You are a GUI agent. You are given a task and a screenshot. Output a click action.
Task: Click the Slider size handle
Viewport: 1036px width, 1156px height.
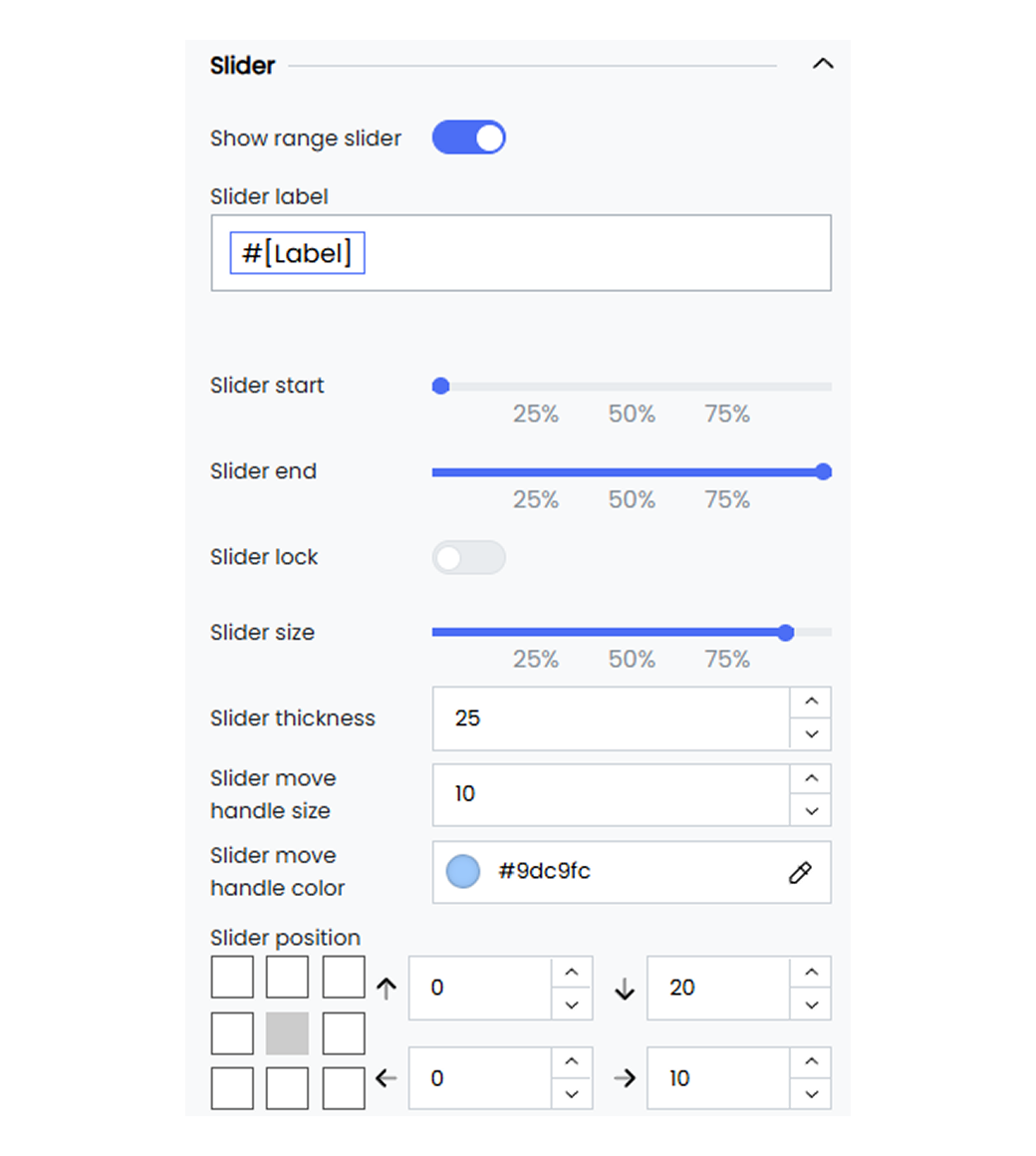tap(786, 633)
